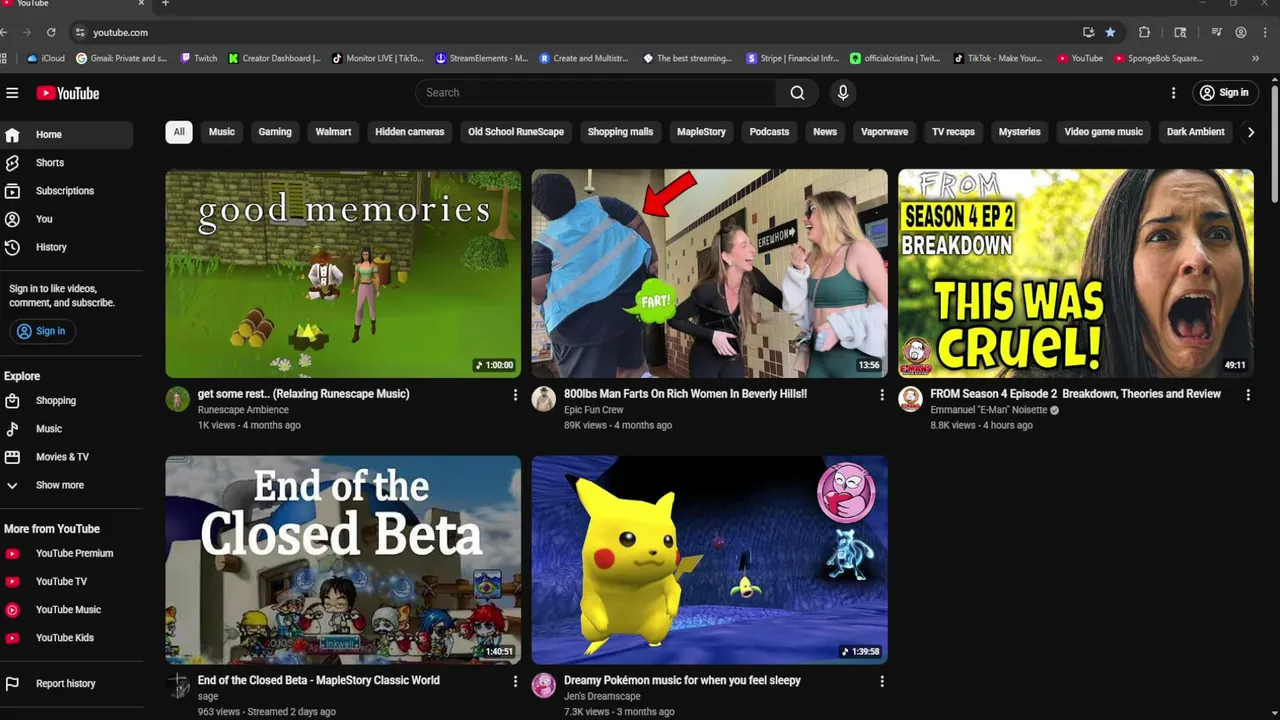Screen dimensions: 1280x720
Task: Select the Dark Ambient filter chip
Action: [1195, 132]
